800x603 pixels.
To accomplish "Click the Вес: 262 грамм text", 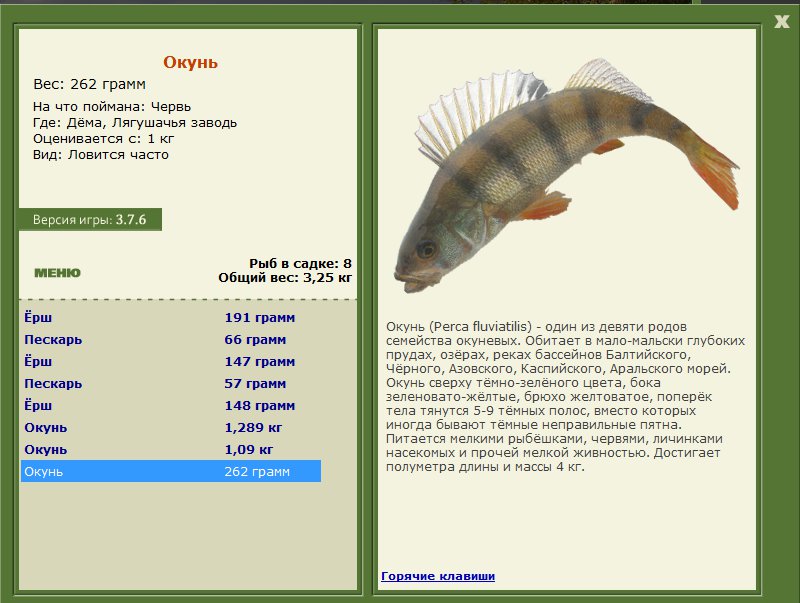I will (x=89, y=84).
